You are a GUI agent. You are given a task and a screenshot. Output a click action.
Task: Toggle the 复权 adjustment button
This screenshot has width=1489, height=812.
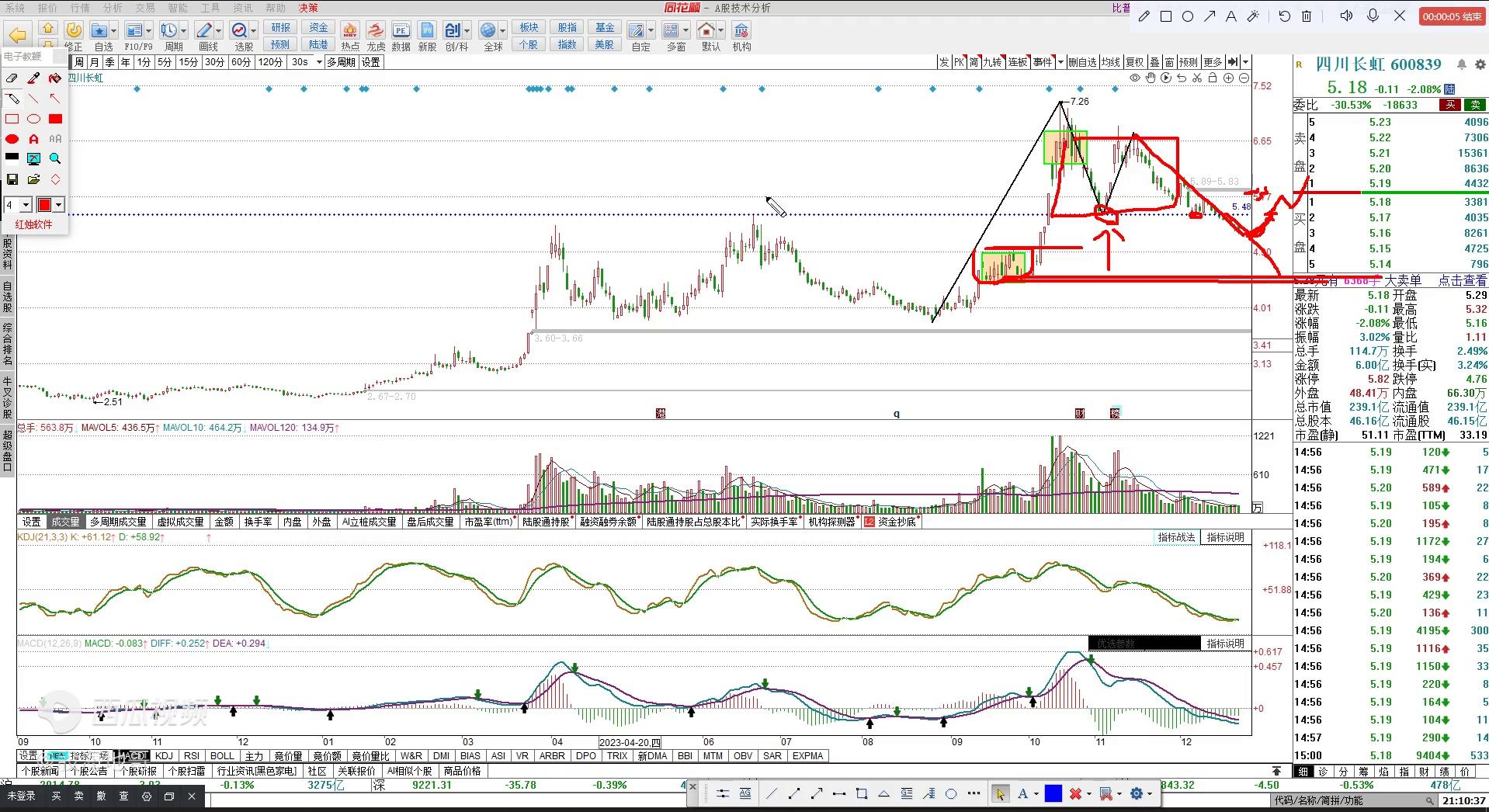(1135, 62)
